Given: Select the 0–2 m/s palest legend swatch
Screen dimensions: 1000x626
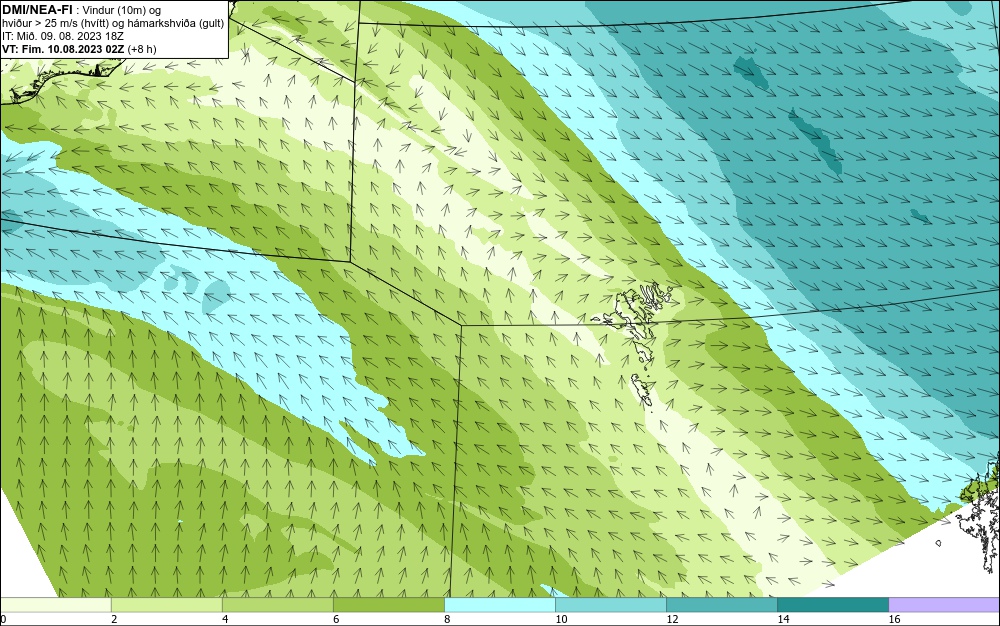Looking at the screenshot, I should (56, 604).
